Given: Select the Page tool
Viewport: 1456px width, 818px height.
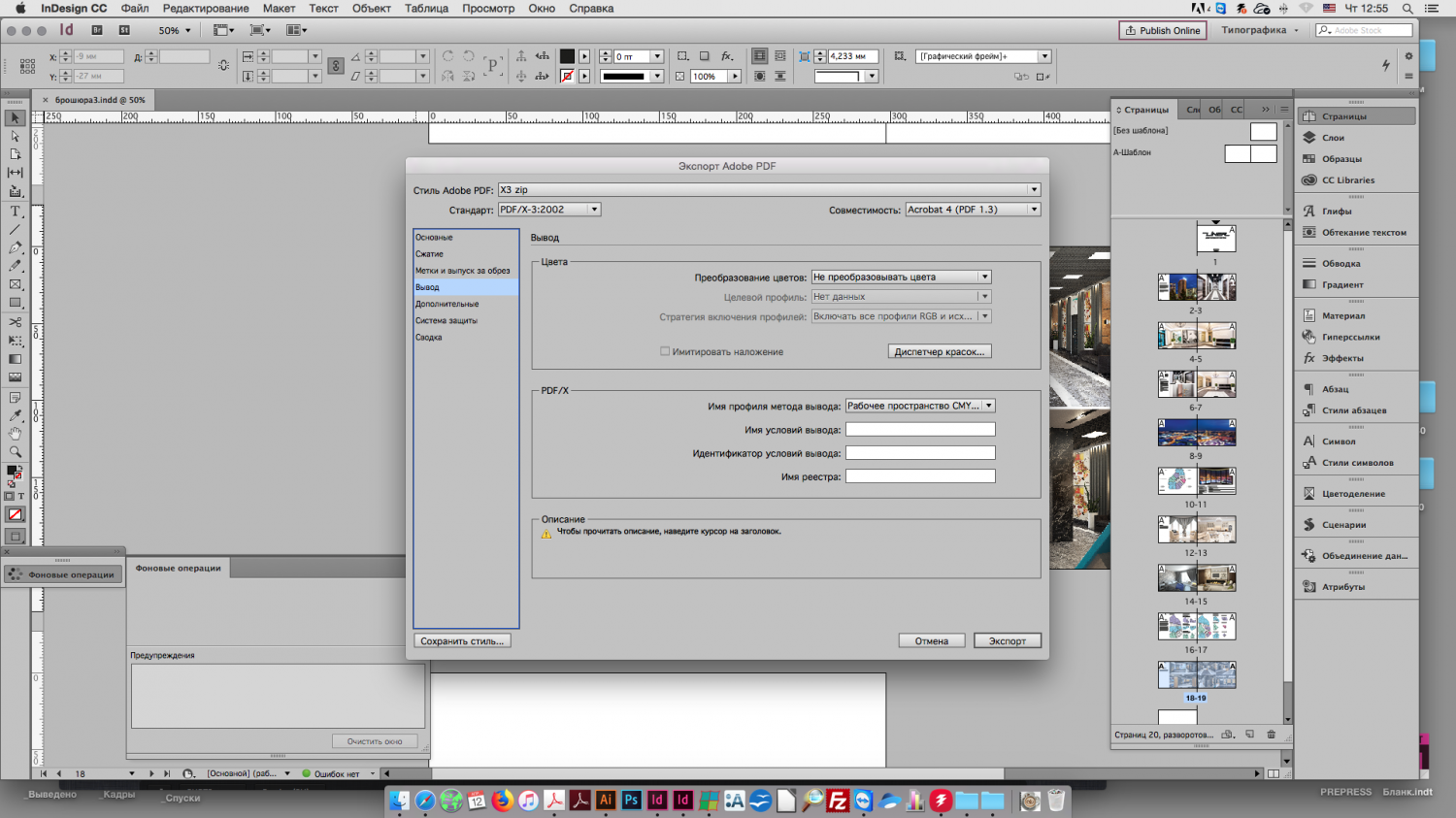Looking at the screenshot, I should click(15, 154).
